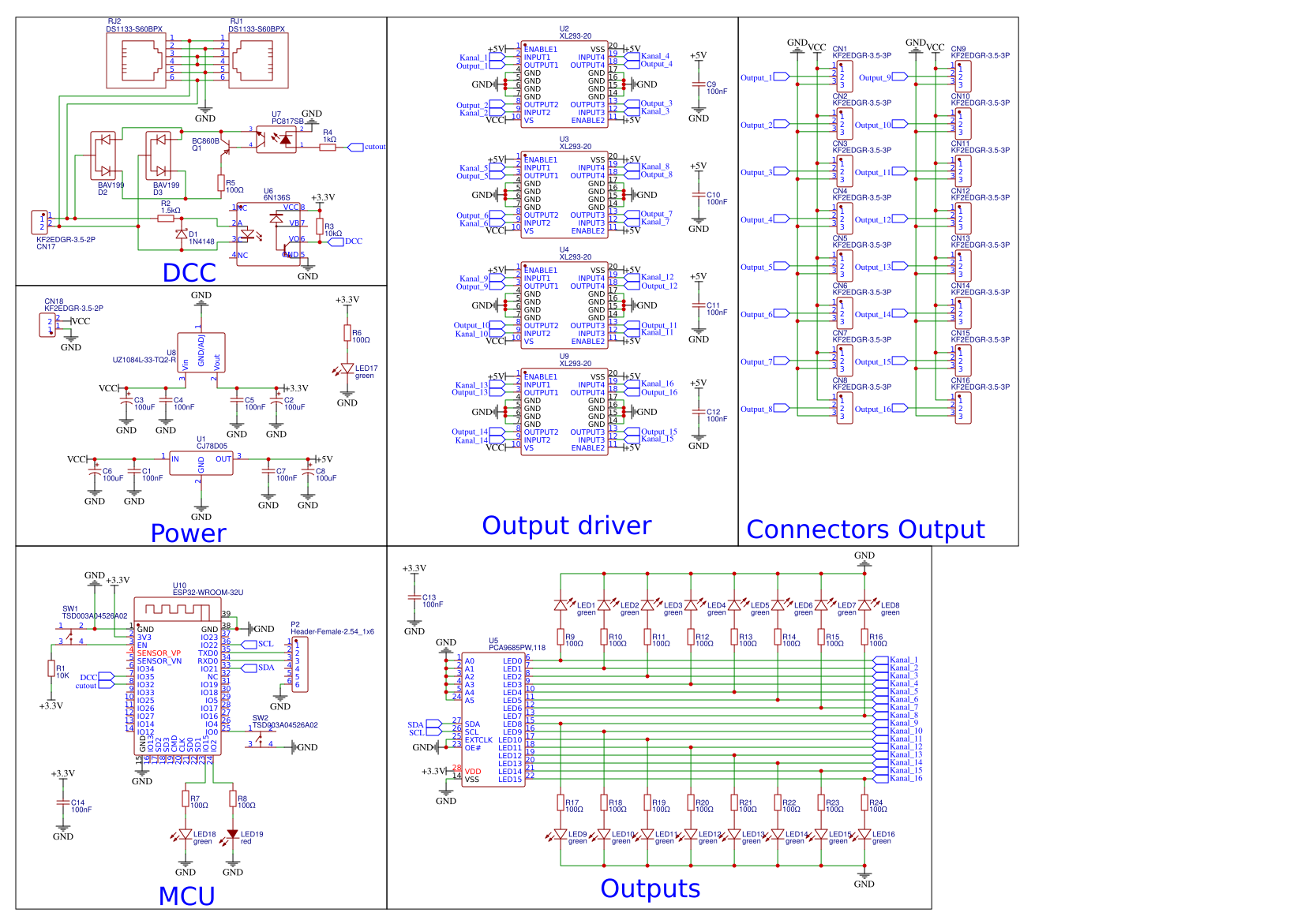The width and height of the screenshot is (1305, 924).
Task: Select the PCA9685PW chip symbol U5
Action: (x=493, y=719)
